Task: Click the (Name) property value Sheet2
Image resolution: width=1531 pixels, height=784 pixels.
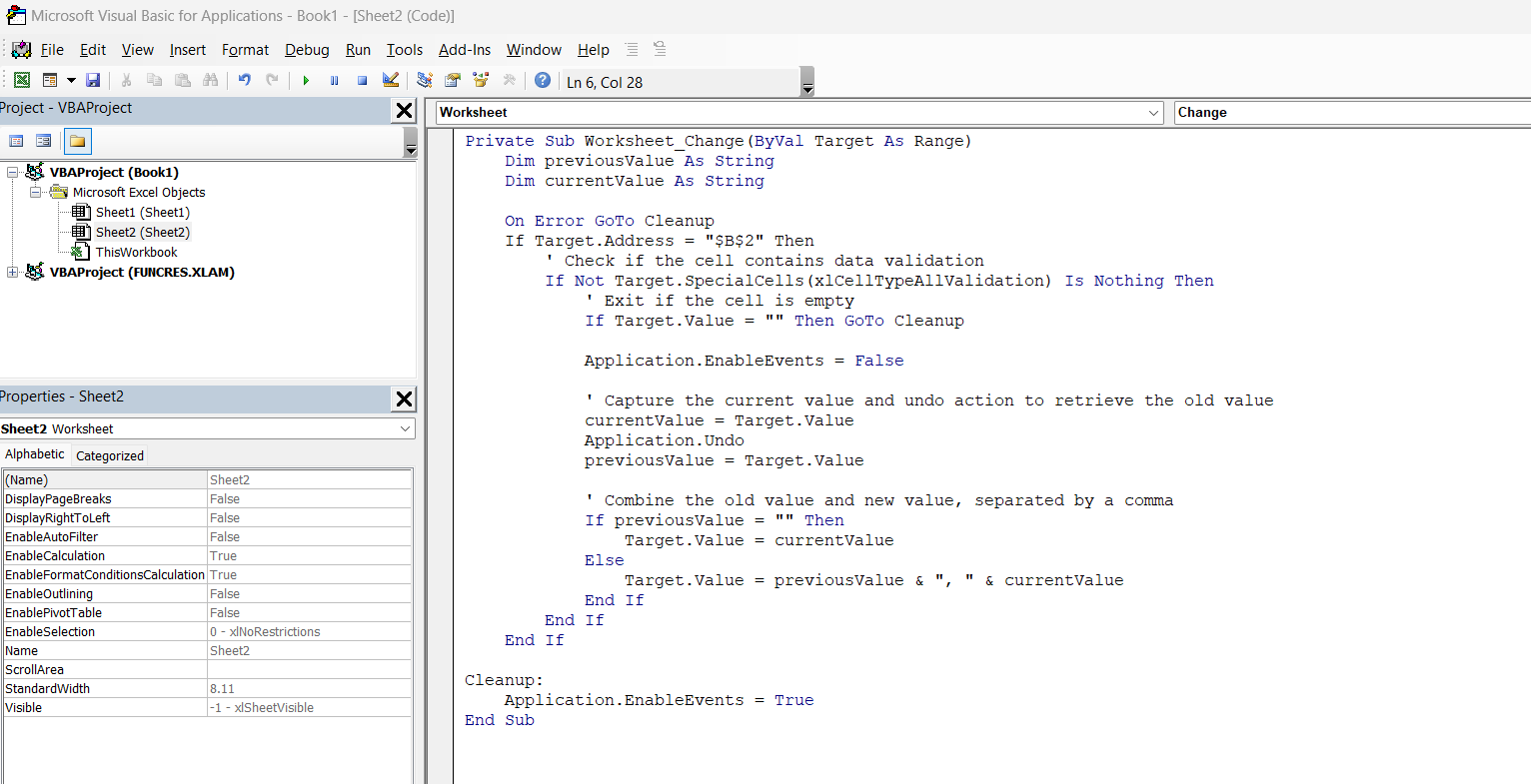Action: tap(309, 479)
